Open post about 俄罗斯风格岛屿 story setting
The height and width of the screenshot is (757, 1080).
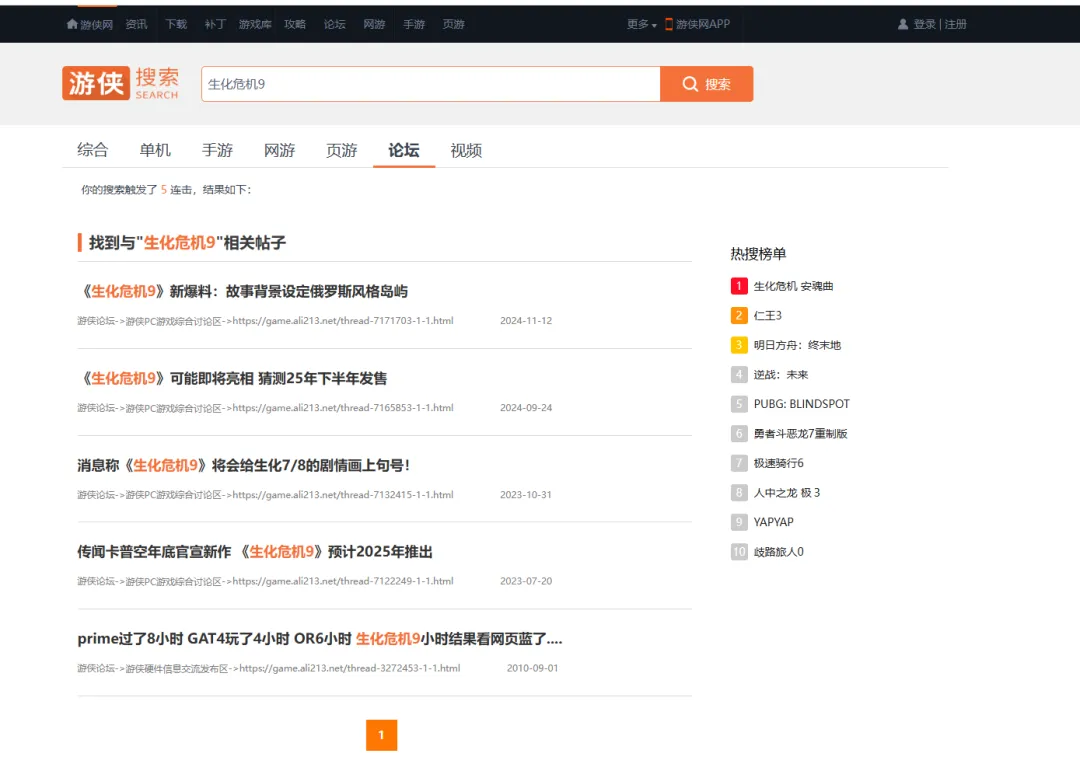click(x=242, y=291)
